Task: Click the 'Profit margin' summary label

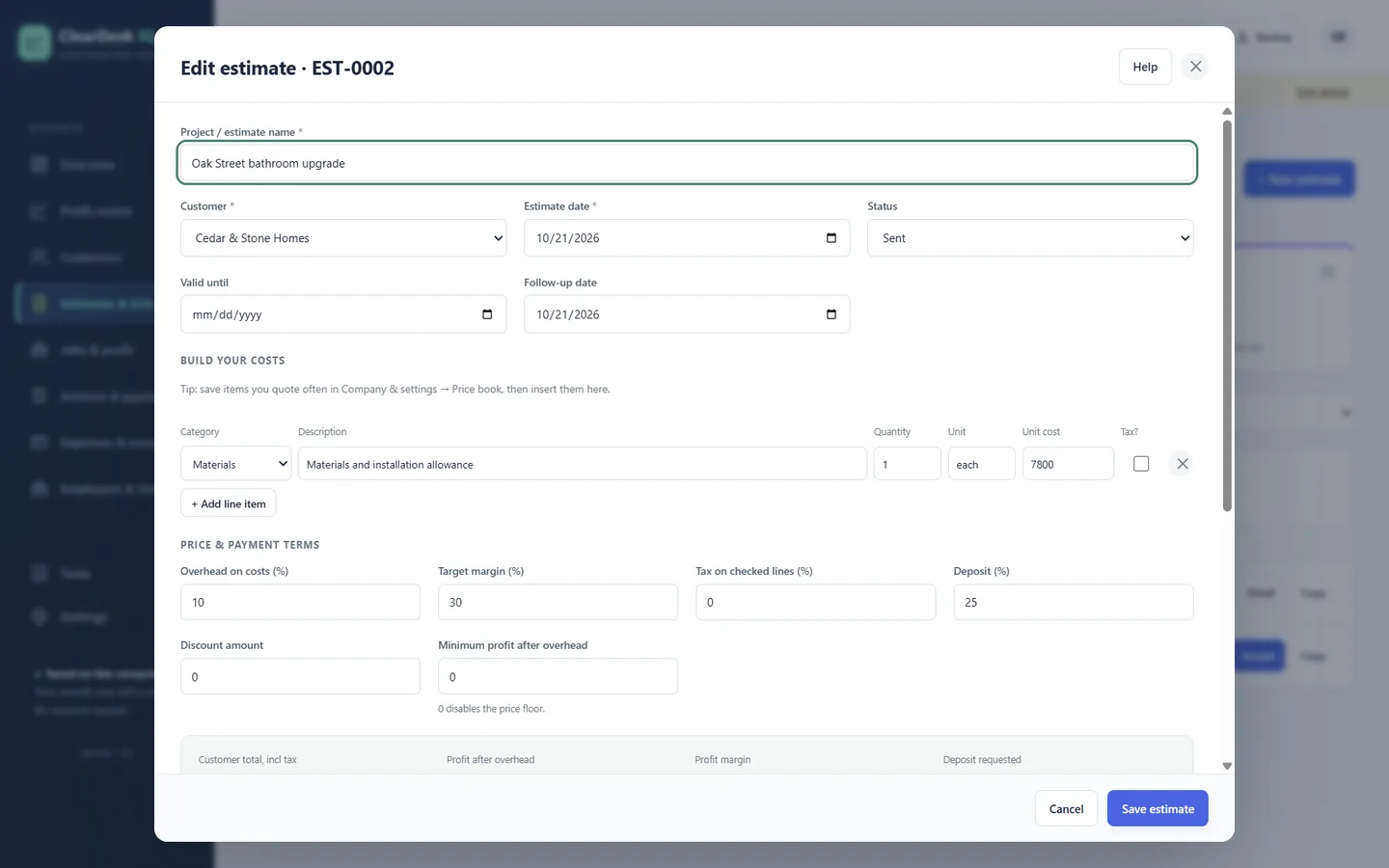Action: pos(722,760)
